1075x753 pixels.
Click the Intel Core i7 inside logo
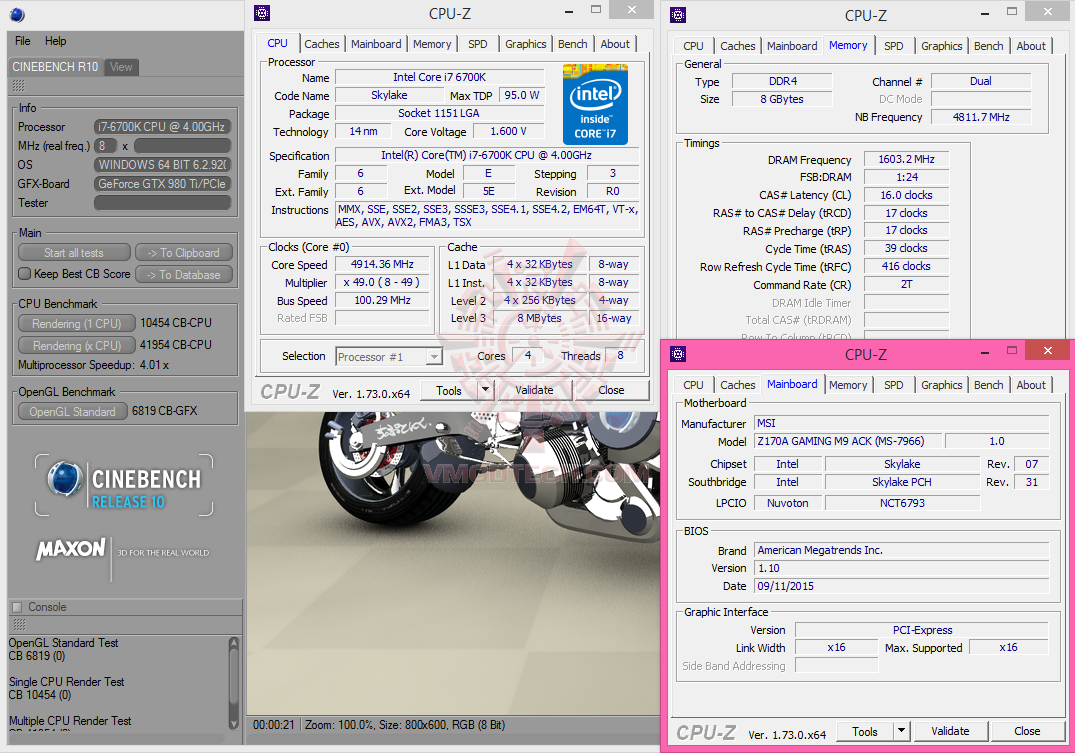tap(595, 104)
